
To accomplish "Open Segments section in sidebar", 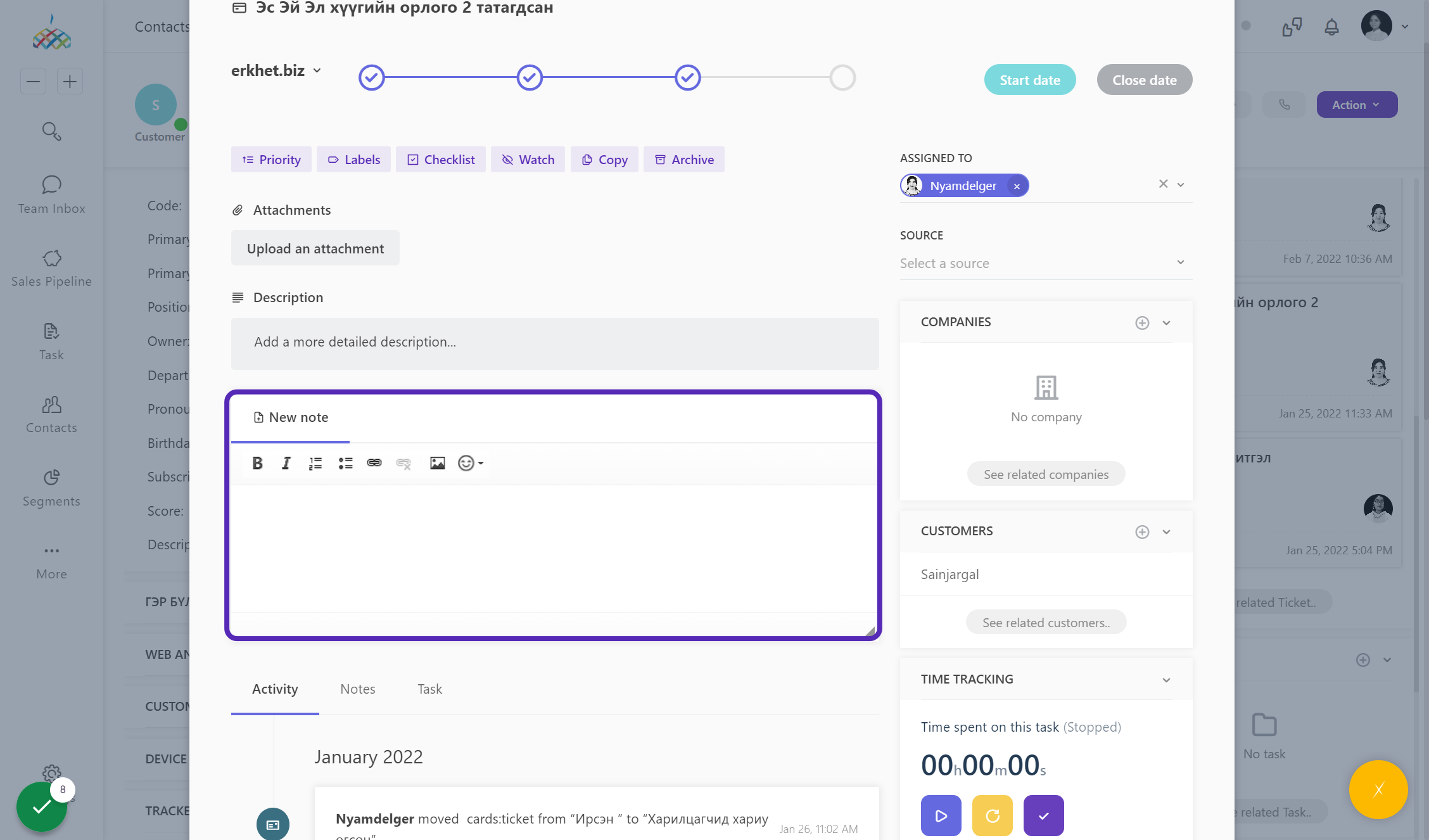I will tap(51, 488).
